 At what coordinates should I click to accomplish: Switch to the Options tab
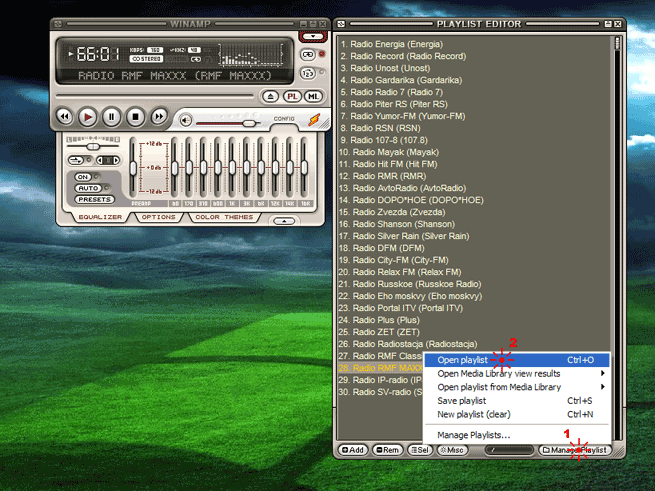[158, 217]
